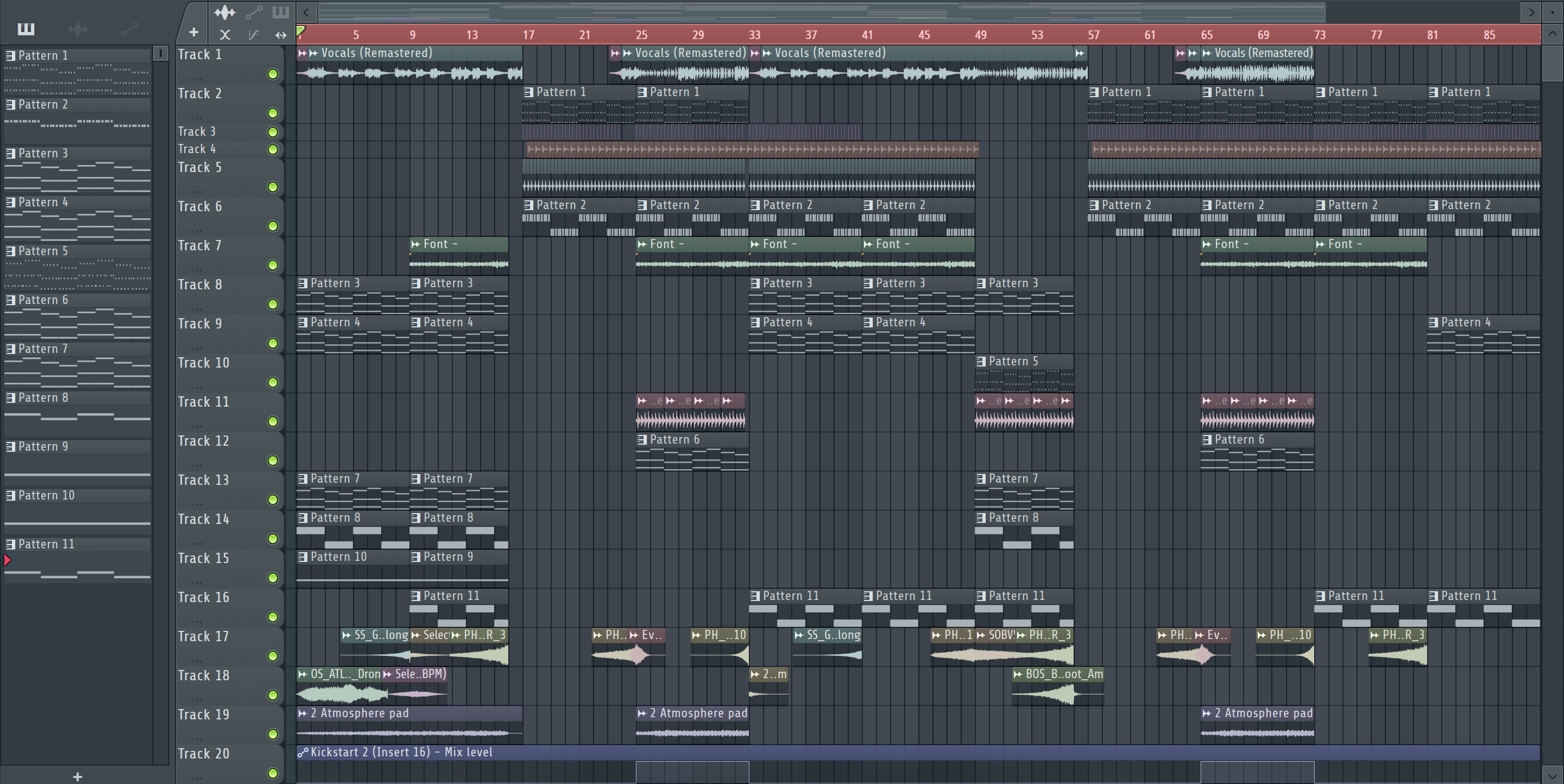Select the Track 12 header label

pos(204,441)
